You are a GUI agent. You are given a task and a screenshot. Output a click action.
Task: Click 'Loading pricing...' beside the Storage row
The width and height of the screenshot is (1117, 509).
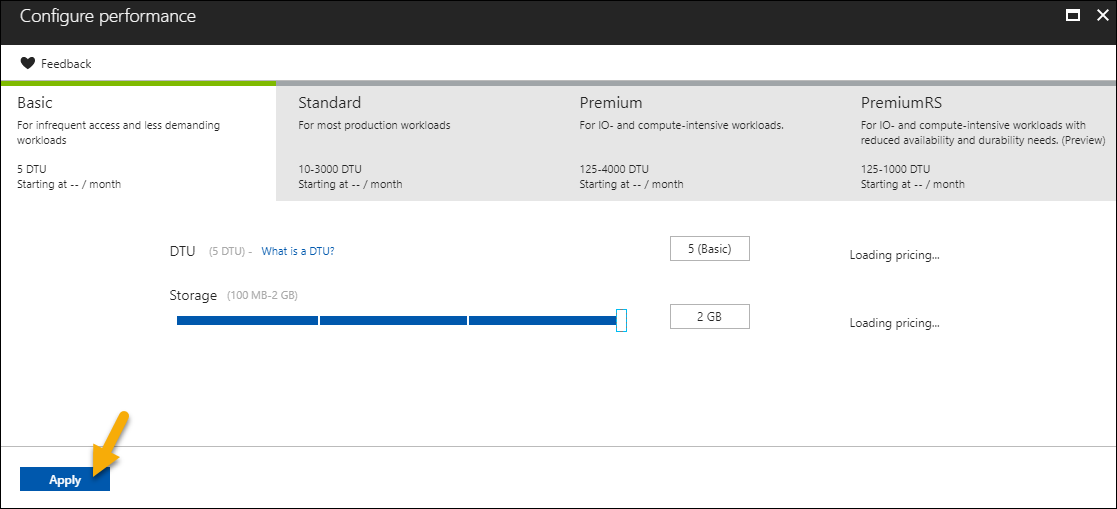point(894,323)
